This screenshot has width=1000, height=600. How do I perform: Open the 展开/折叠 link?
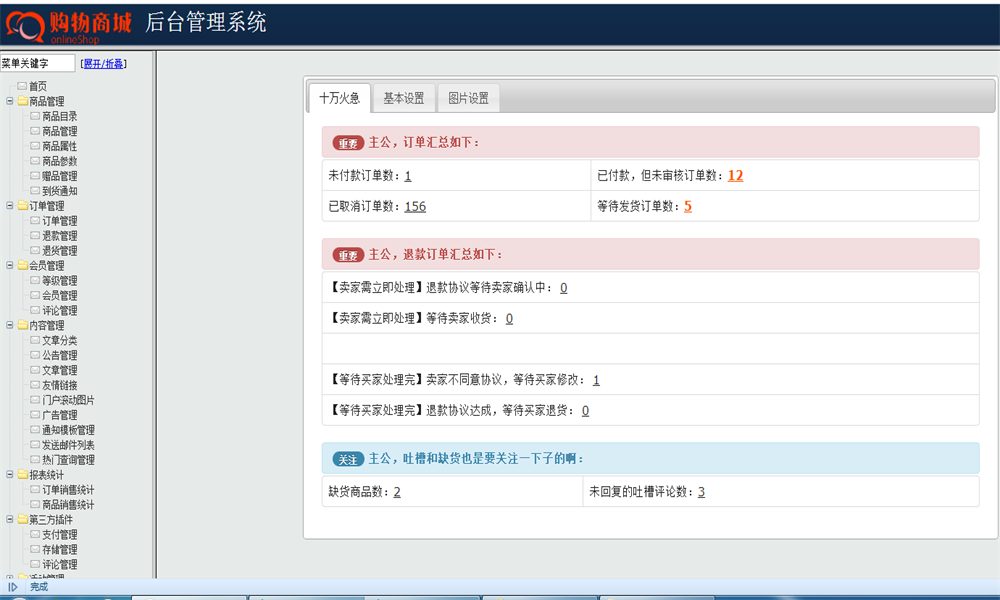tap(103, 64)
